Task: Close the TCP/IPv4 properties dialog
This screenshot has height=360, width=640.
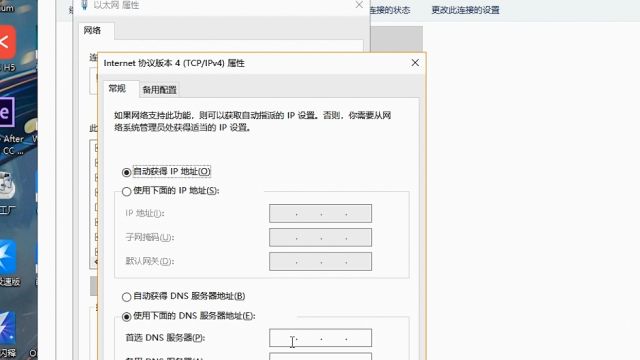Action: (x=415, y=63)
